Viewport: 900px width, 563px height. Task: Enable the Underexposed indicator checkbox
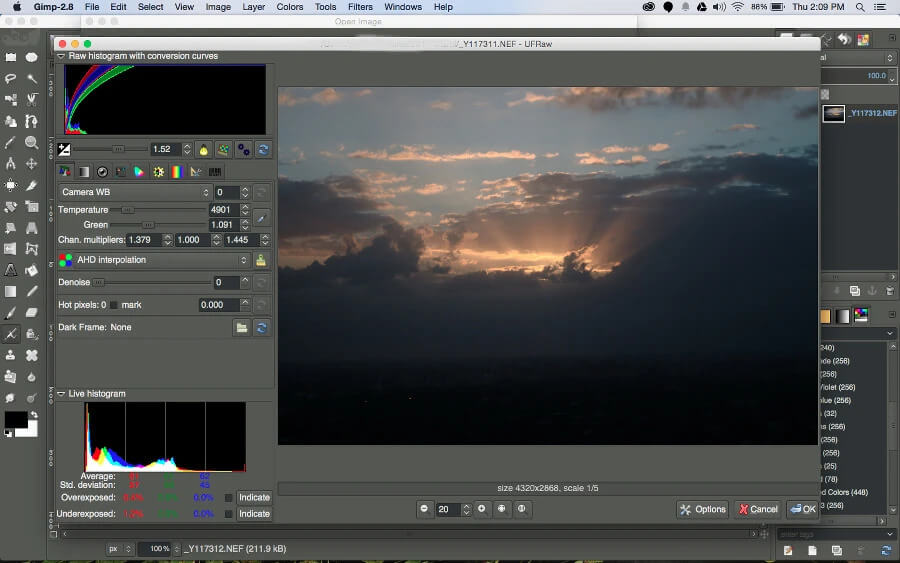pos(229,514)
